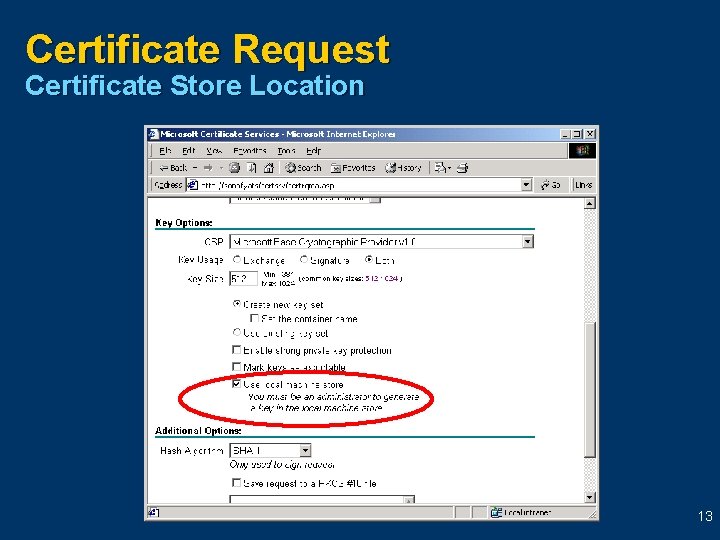Viewport: 720px width, 540px height.
Task: Click the Additional Options heading text
Action: tap(198, 431)
